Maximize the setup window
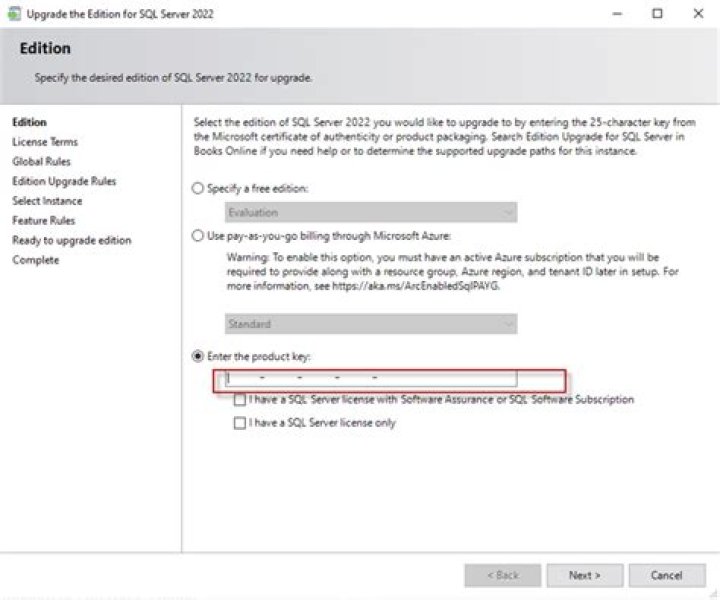This screenshot has width=720, height=600. point(658,14)
